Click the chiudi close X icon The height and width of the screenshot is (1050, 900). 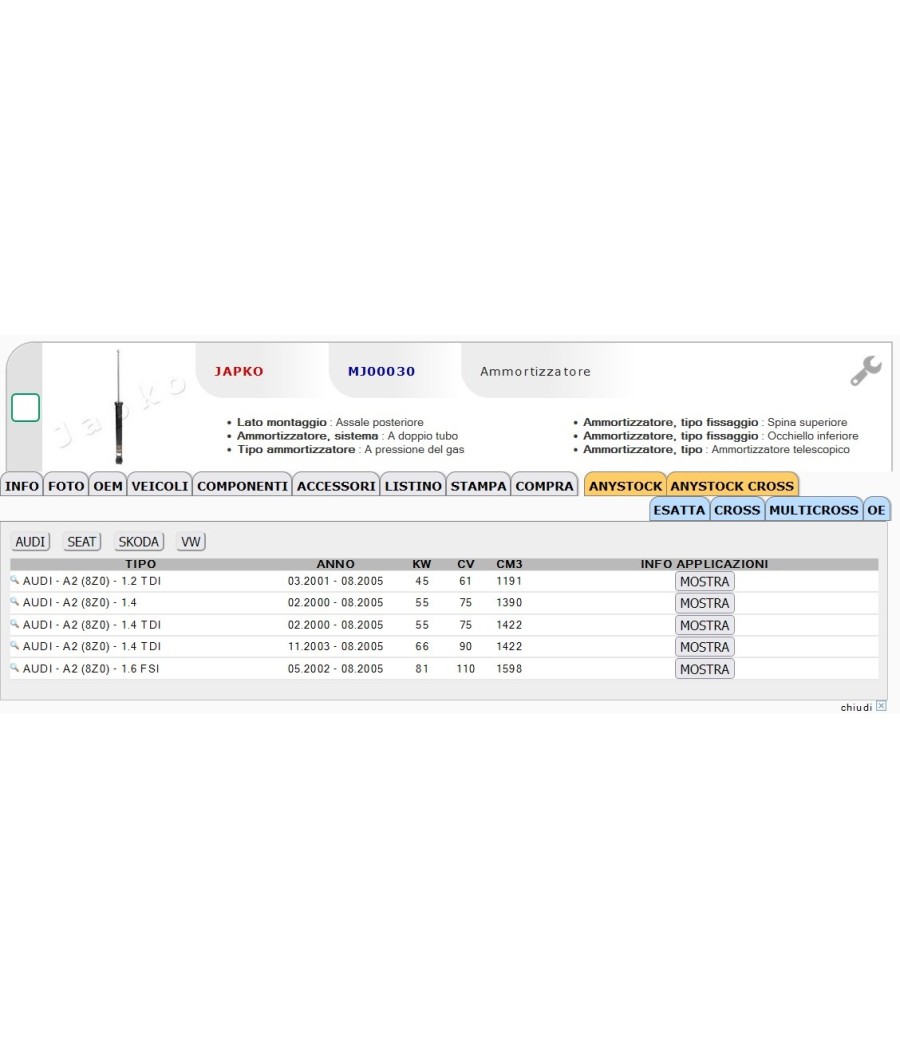(881, 706)
